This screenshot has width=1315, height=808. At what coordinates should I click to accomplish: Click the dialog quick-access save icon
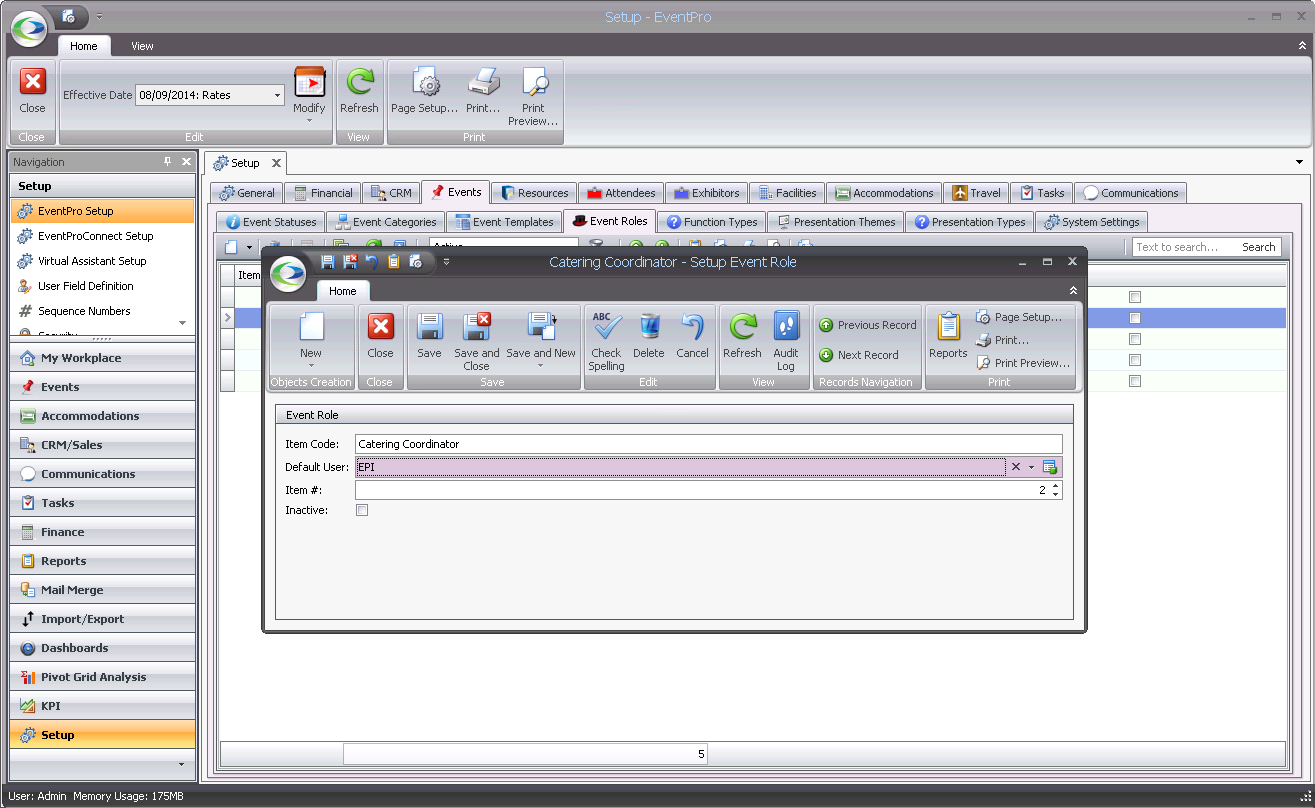(328, 262)
